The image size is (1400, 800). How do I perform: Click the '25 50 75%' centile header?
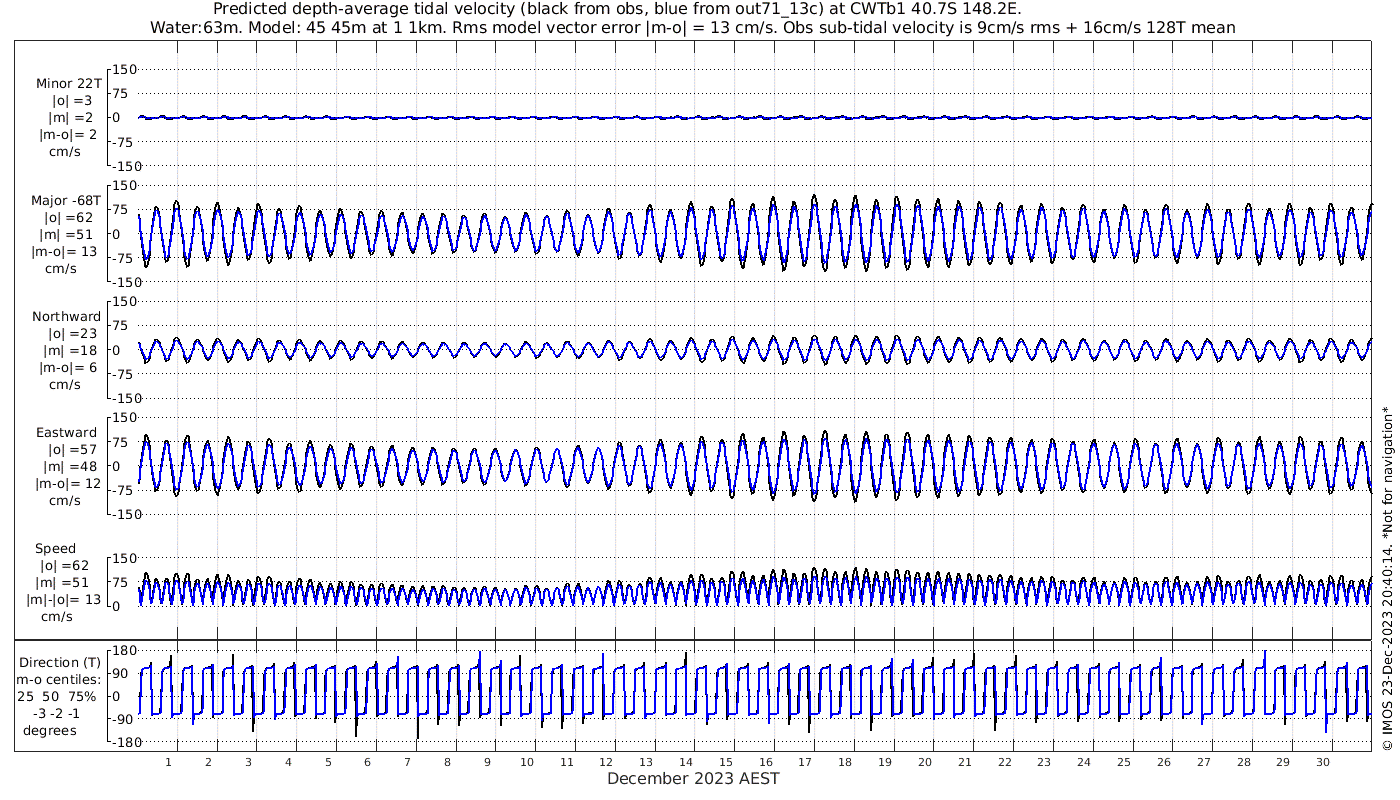point(57,695)
